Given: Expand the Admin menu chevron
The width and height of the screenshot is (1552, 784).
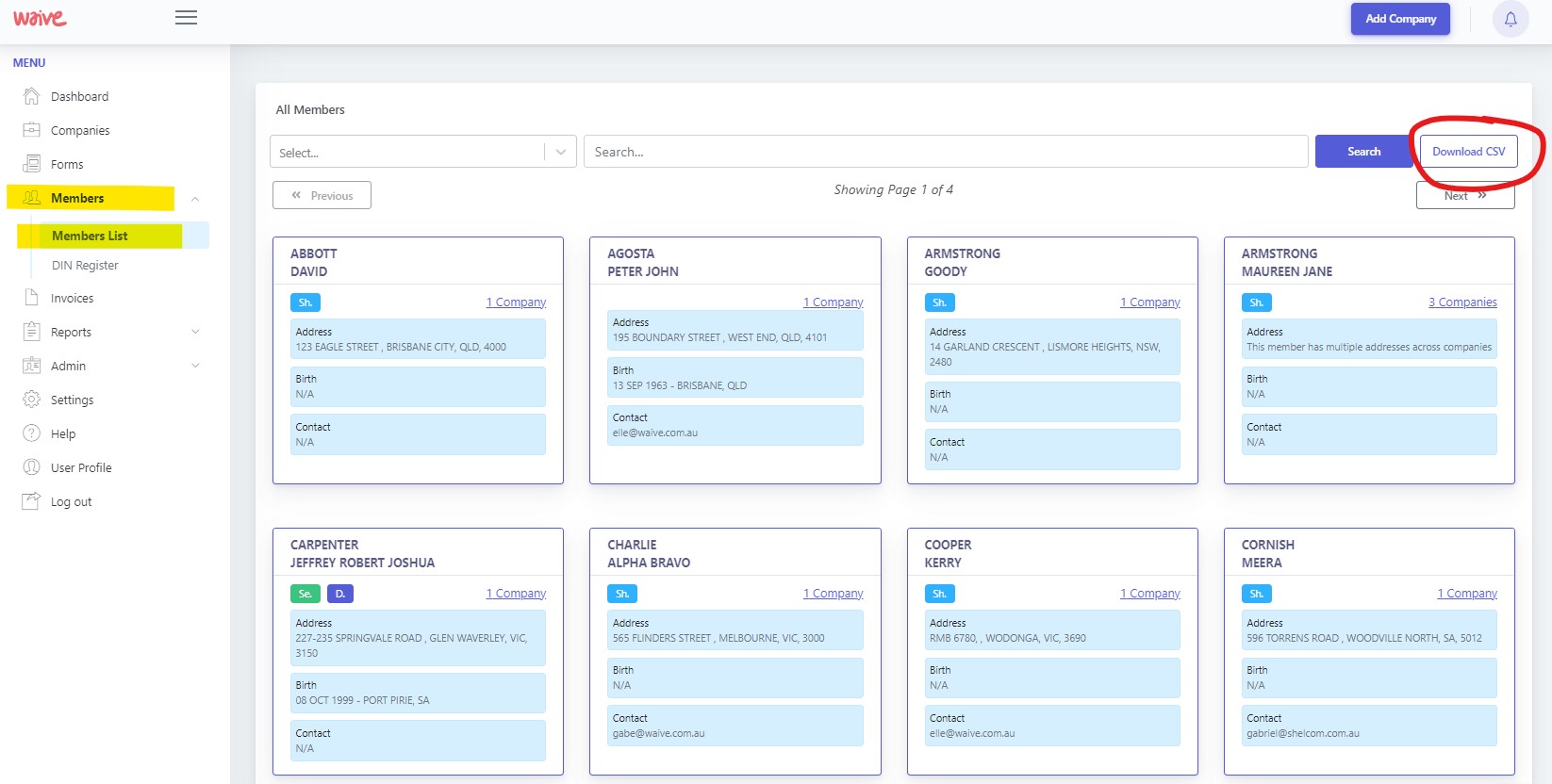Looking at the screenshot, I should click(x=195, y=366).
